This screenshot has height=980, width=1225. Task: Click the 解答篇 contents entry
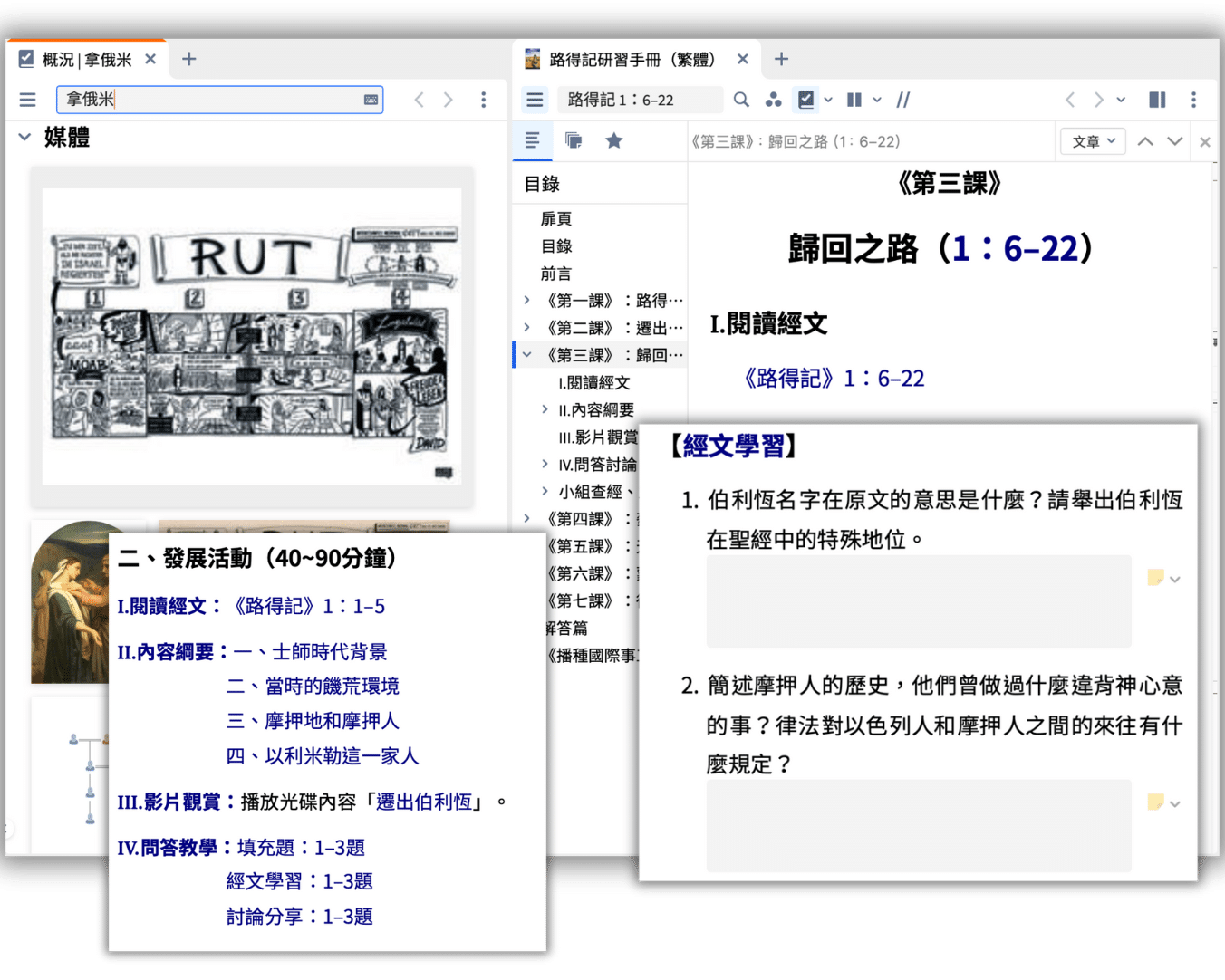pyautogui.click(x=567, y=628)
